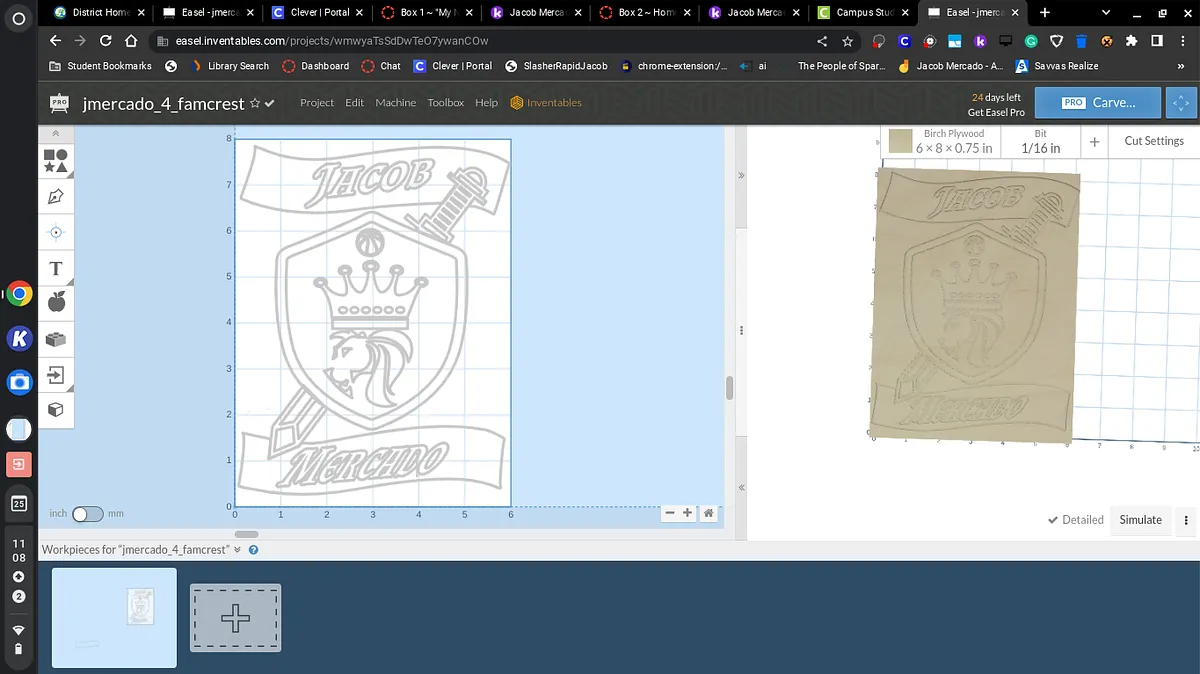Screen dimensions: 1200x674
Task: Open the Machine menu
Action: point(395,103)
